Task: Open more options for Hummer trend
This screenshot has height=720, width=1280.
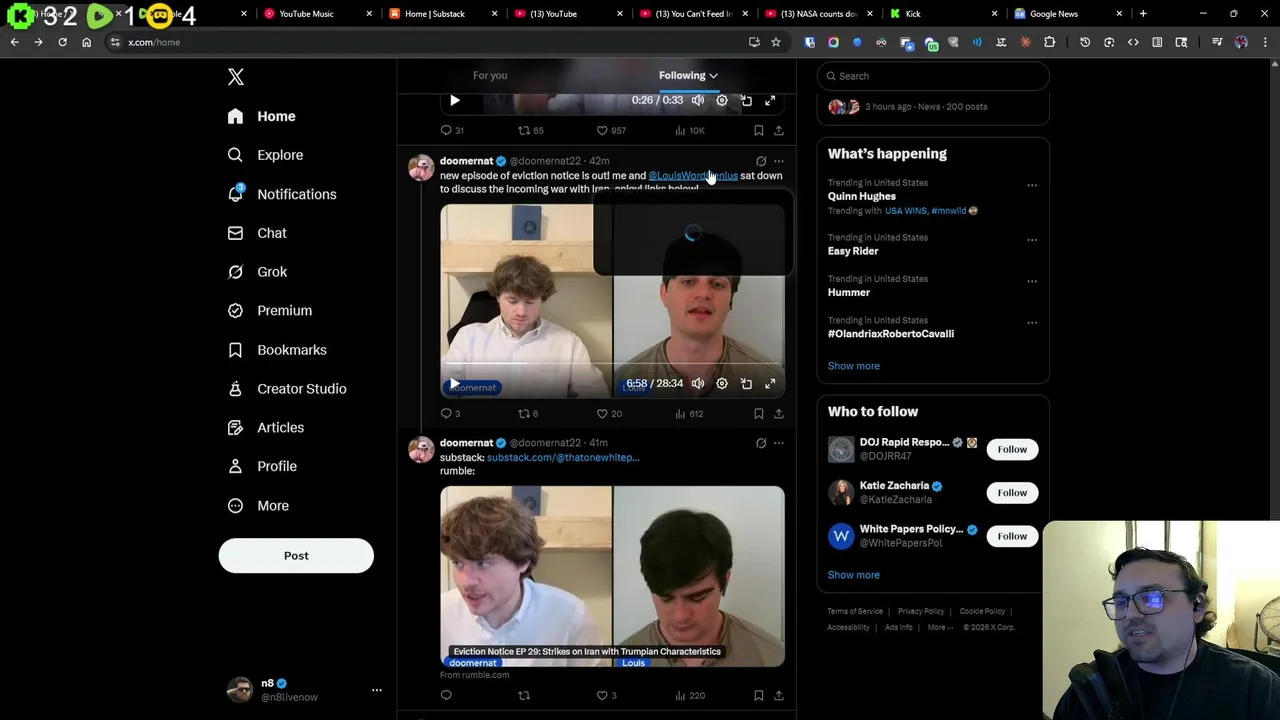Action: [x=1032, y=281]
